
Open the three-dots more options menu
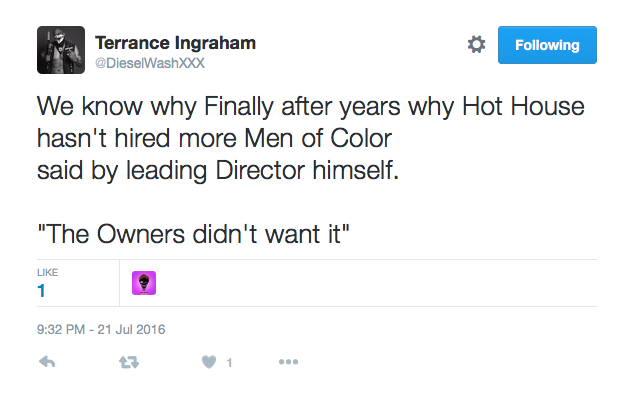[288, 362]
